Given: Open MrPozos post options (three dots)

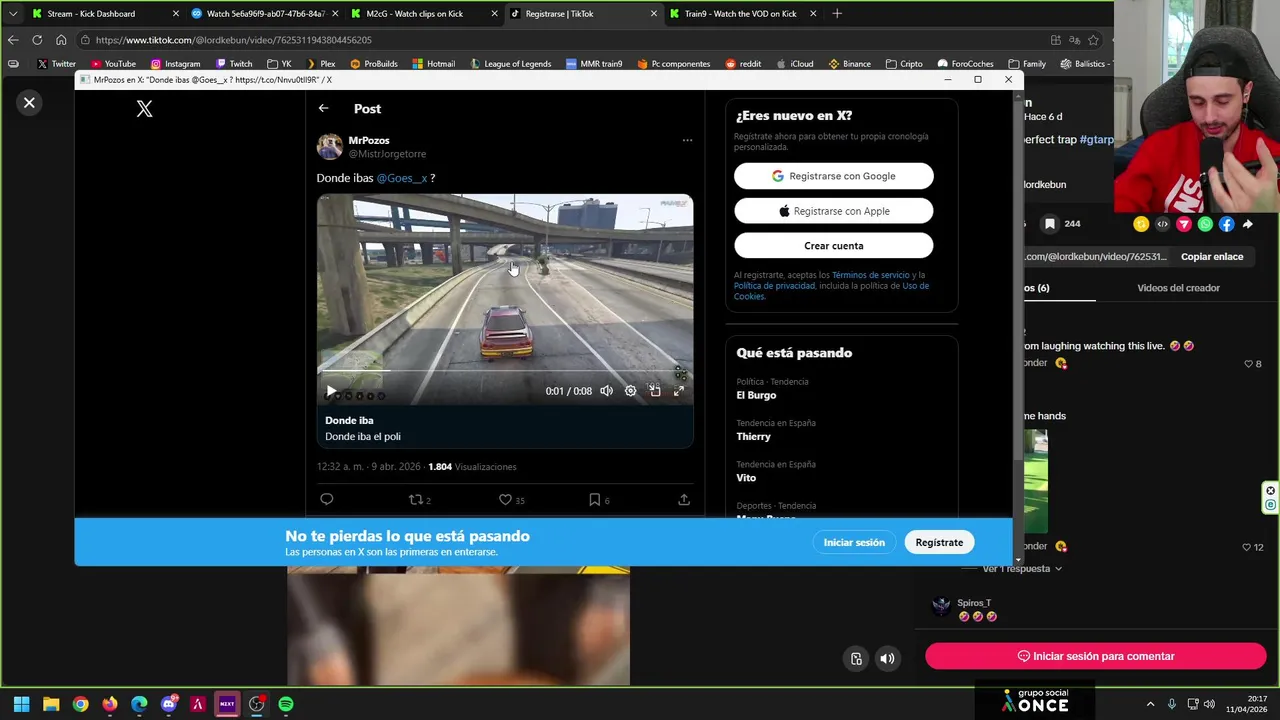Looking at the screenshot, I should 687,140.
